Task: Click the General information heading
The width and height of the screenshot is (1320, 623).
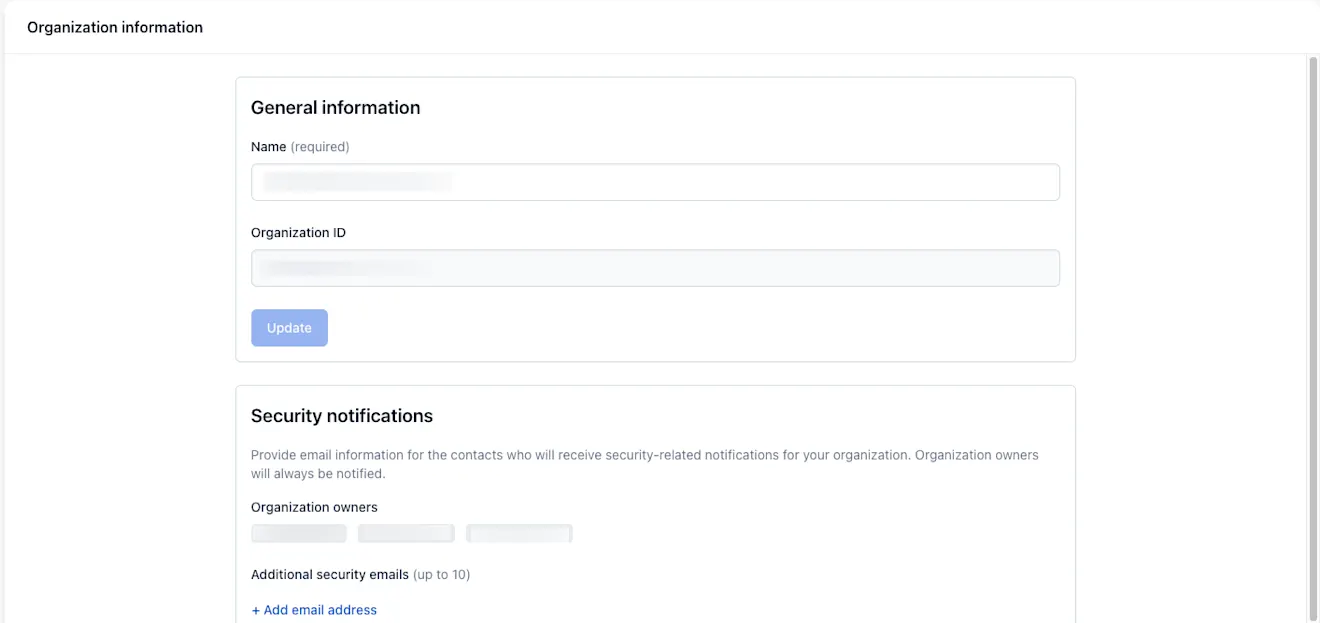Action: point(335,108)
